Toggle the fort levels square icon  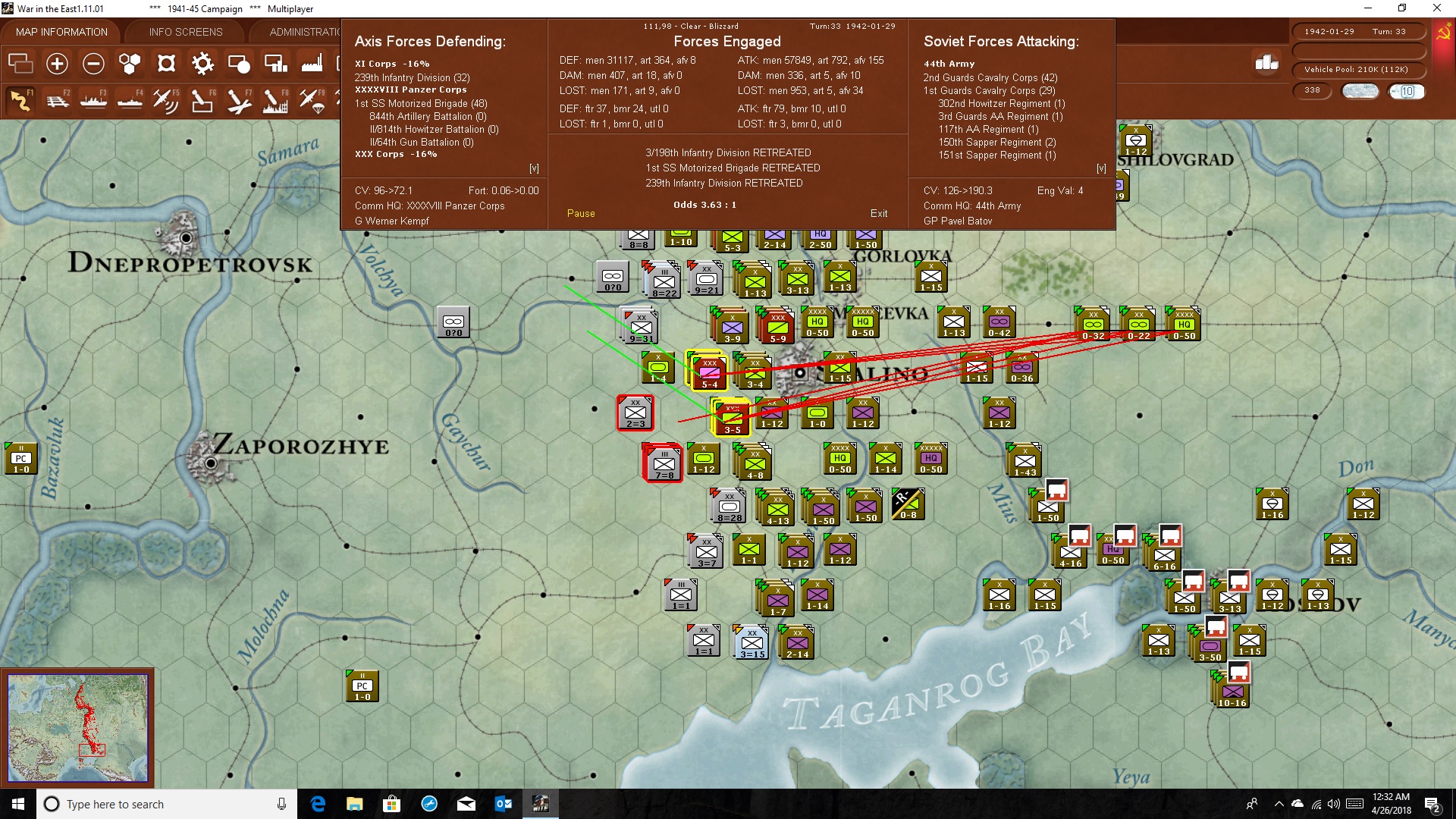(x=166, y=64)
